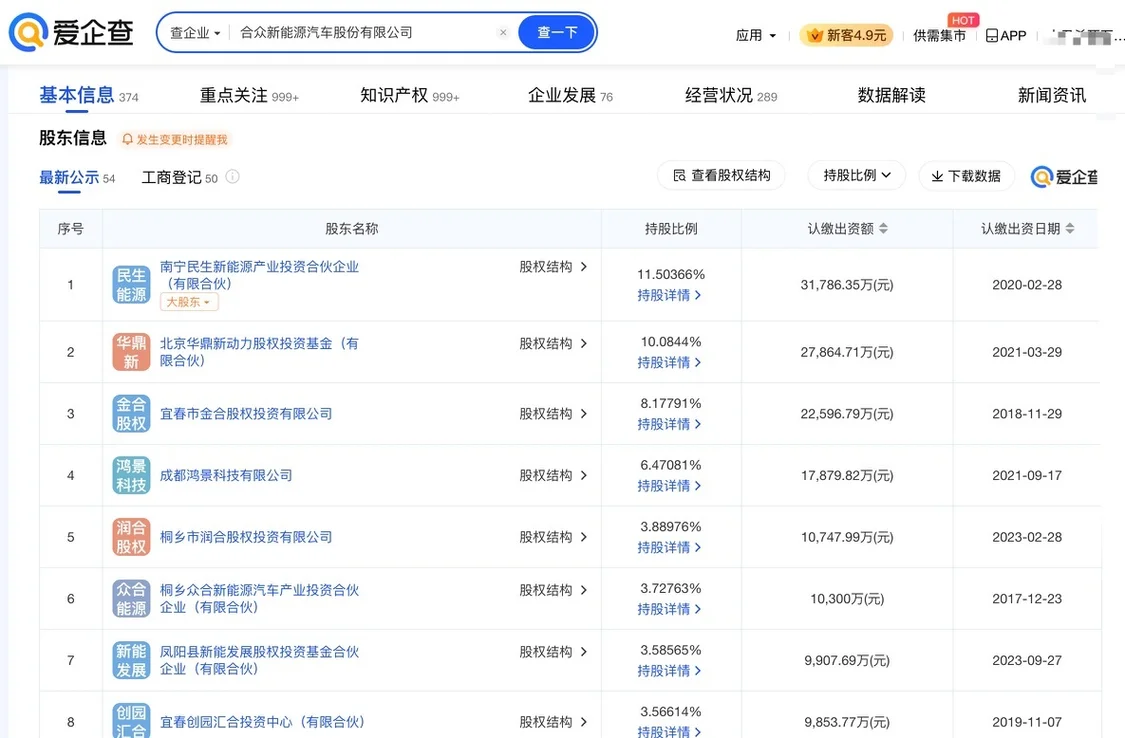This screenshot has width=1125, height=738.
Task: Click the 金合股权 shareholder logo icon
Action: point(130,413)
